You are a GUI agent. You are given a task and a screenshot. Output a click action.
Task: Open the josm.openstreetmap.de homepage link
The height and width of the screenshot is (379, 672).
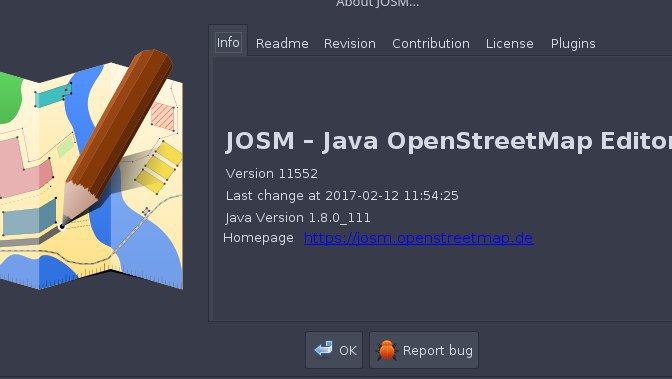(x=419, y=238)
